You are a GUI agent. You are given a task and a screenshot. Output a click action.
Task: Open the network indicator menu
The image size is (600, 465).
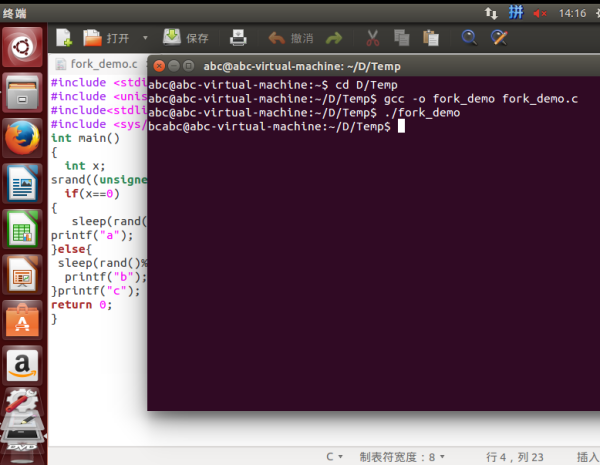coord(491,13)
